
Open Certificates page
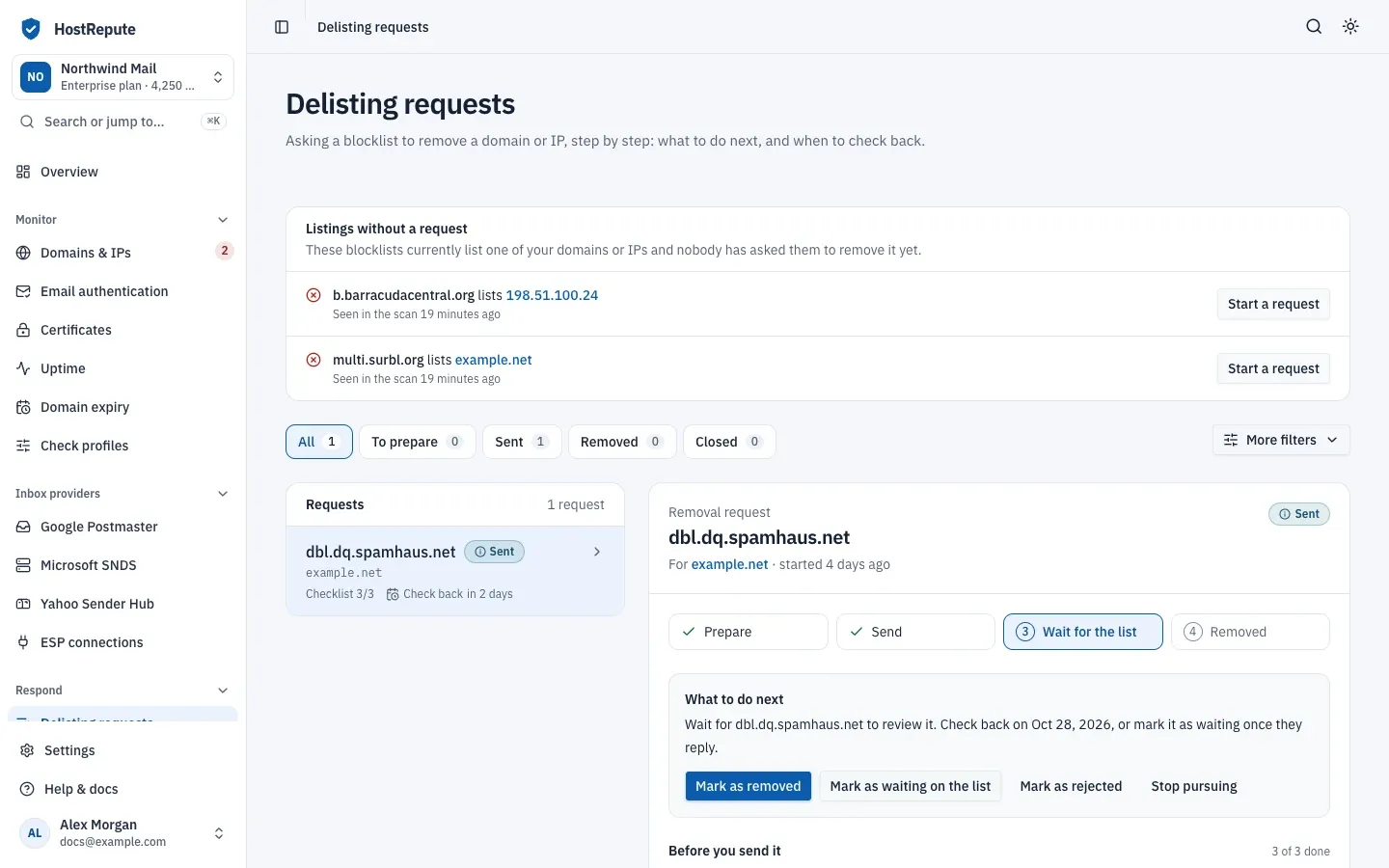point(123,330)
